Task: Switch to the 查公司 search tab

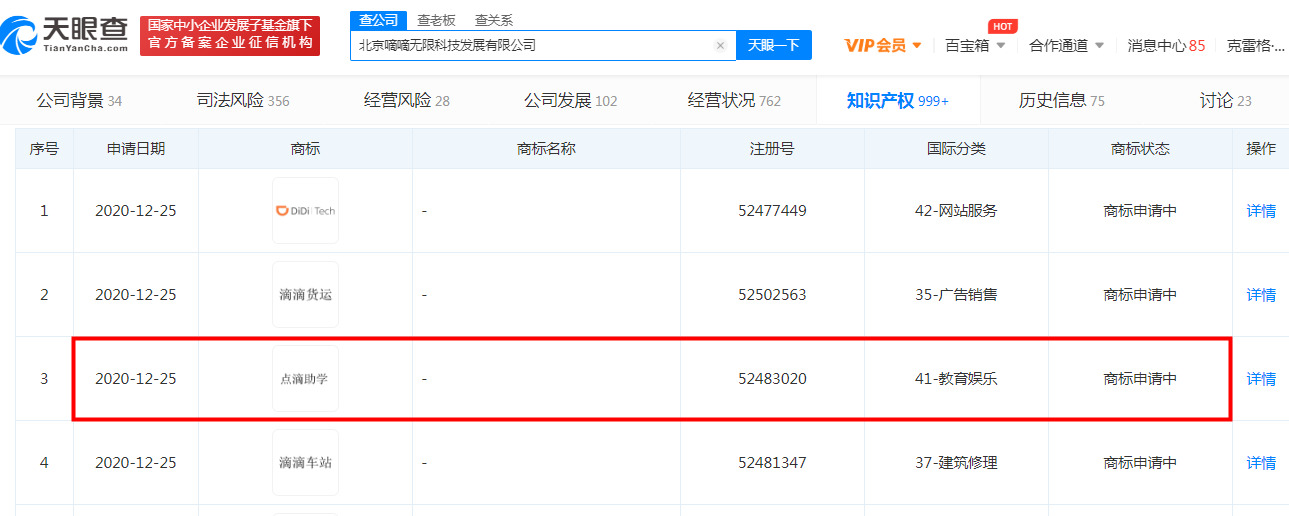Action: click(x=378, y=20)
